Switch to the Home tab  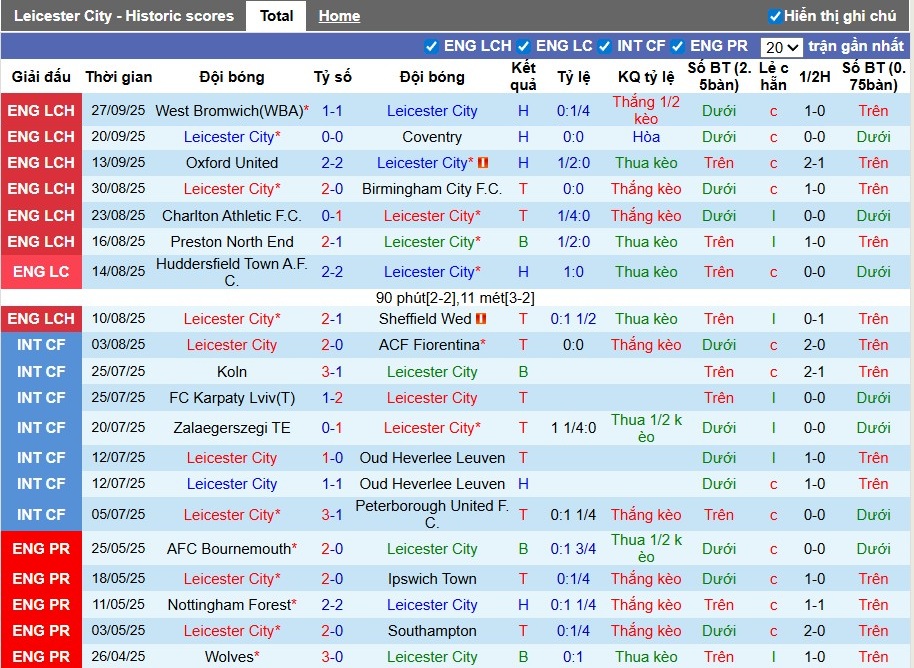click(x=339, y=15)
